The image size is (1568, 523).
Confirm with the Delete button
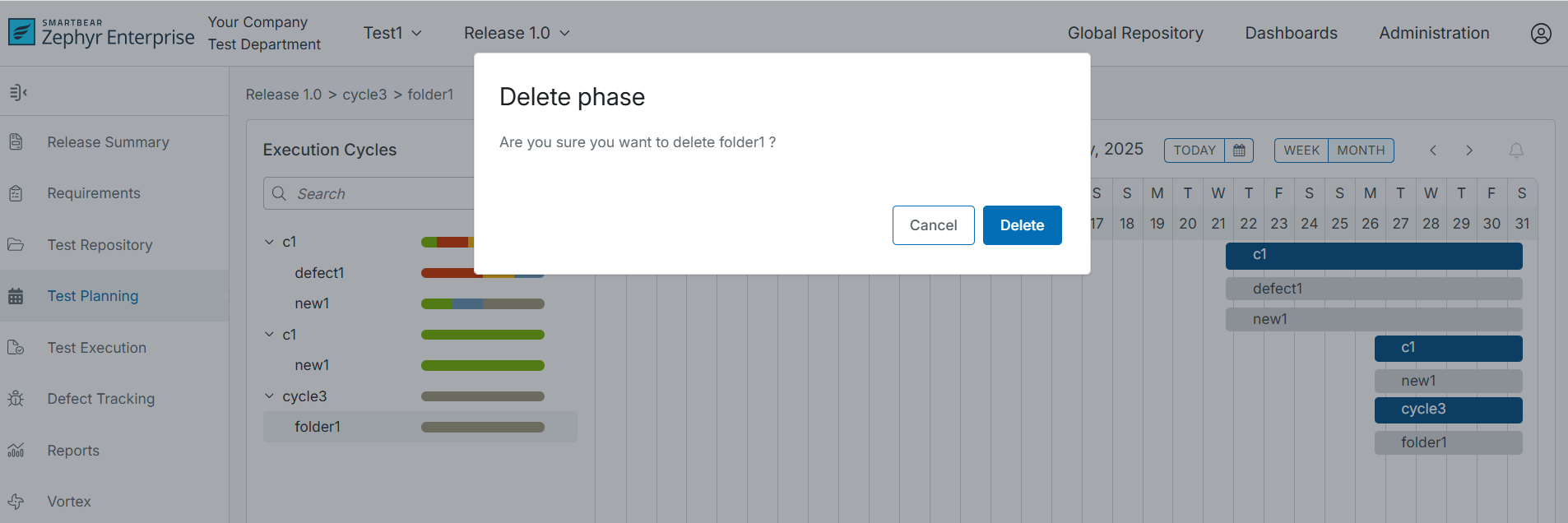1022,225
